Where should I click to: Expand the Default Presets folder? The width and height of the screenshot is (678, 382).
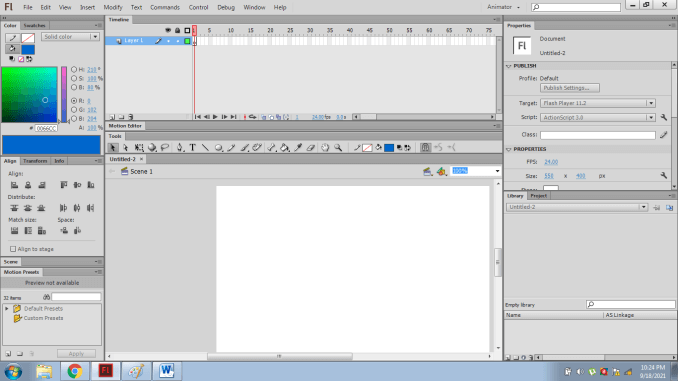point(7,308)
